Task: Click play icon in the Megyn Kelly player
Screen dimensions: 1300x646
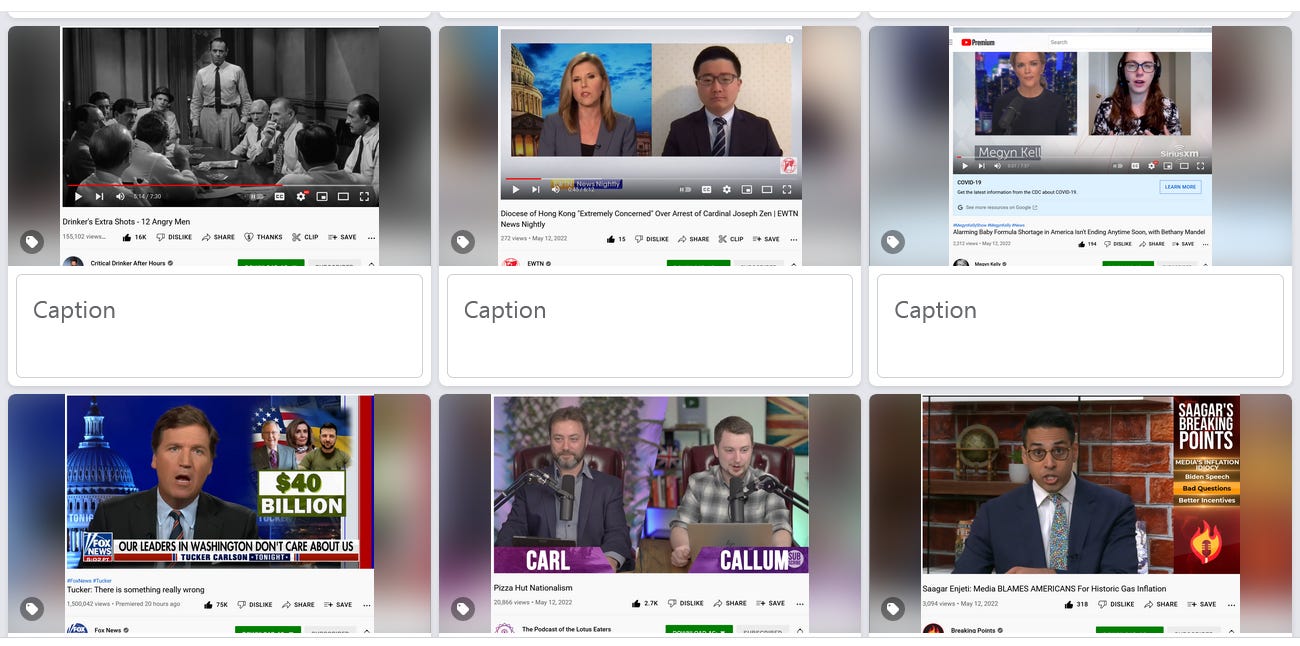Action: (x=965, y=166)
